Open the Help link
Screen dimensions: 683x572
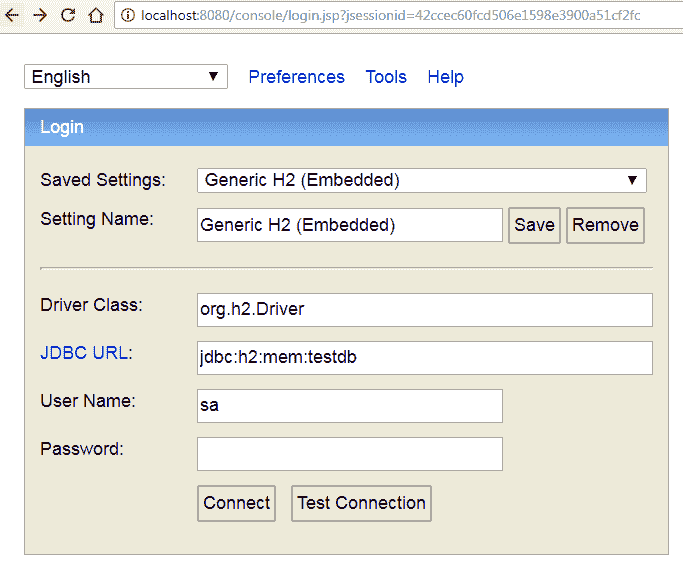(x=445, y=77)
